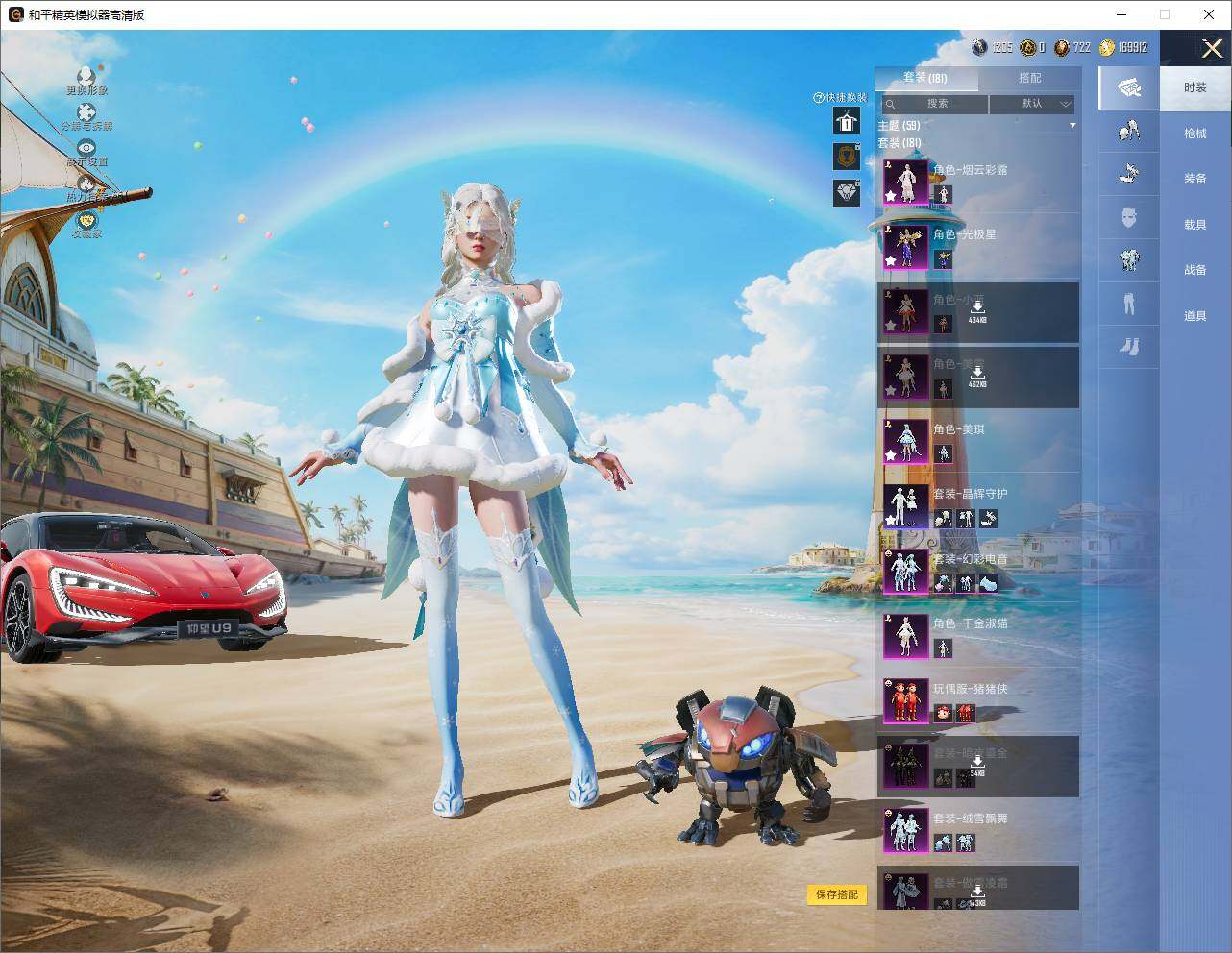Open the 套装(181) tab

pyautogui.click(x=925, y=78)
